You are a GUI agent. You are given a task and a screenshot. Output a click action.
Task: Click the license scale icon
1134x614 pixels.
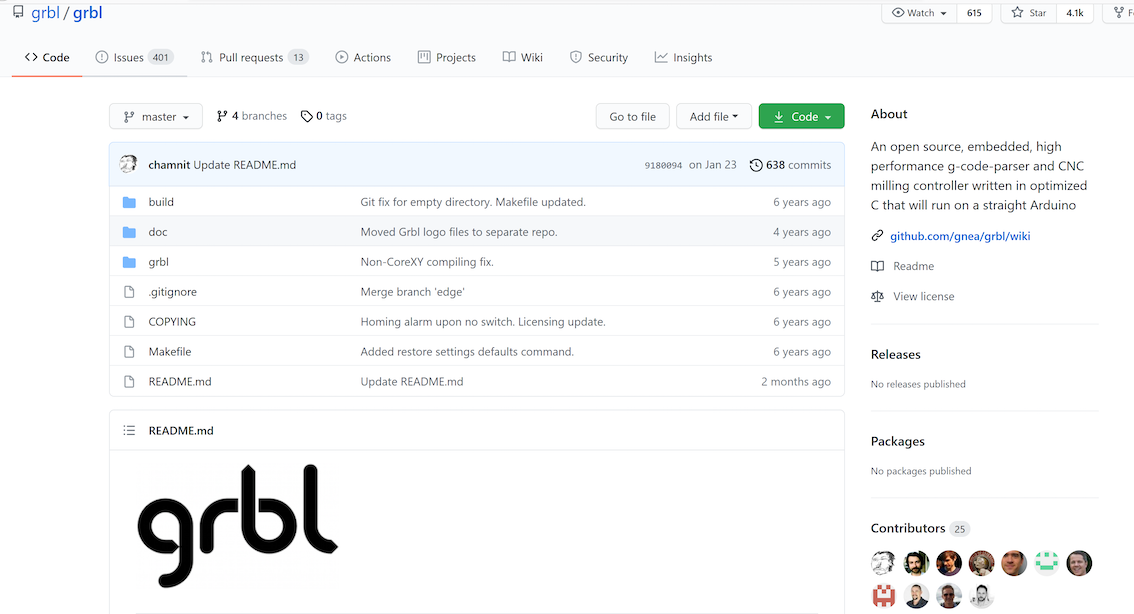(877, 297)
